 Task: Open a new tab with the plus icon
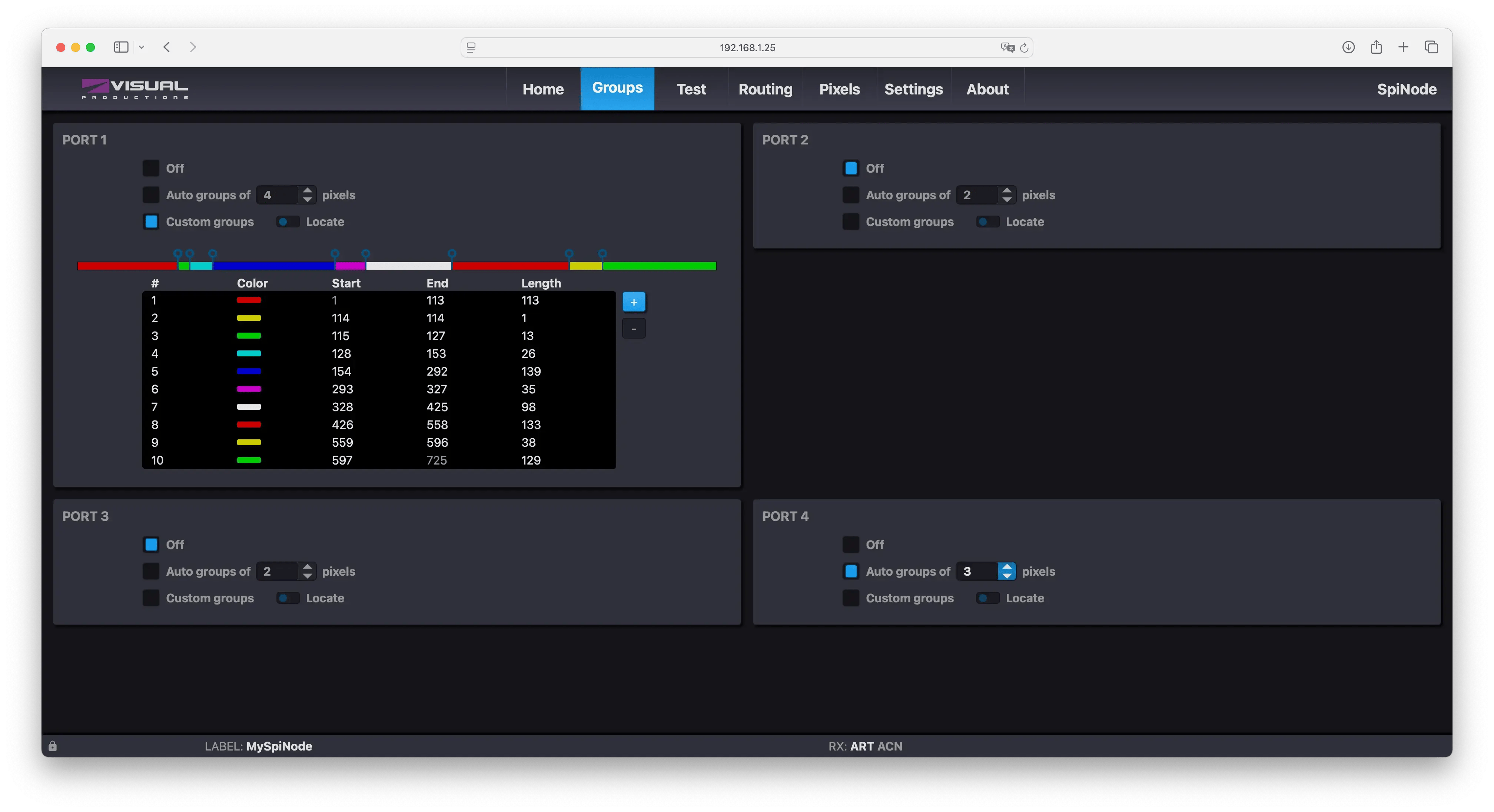point(1404,47)
